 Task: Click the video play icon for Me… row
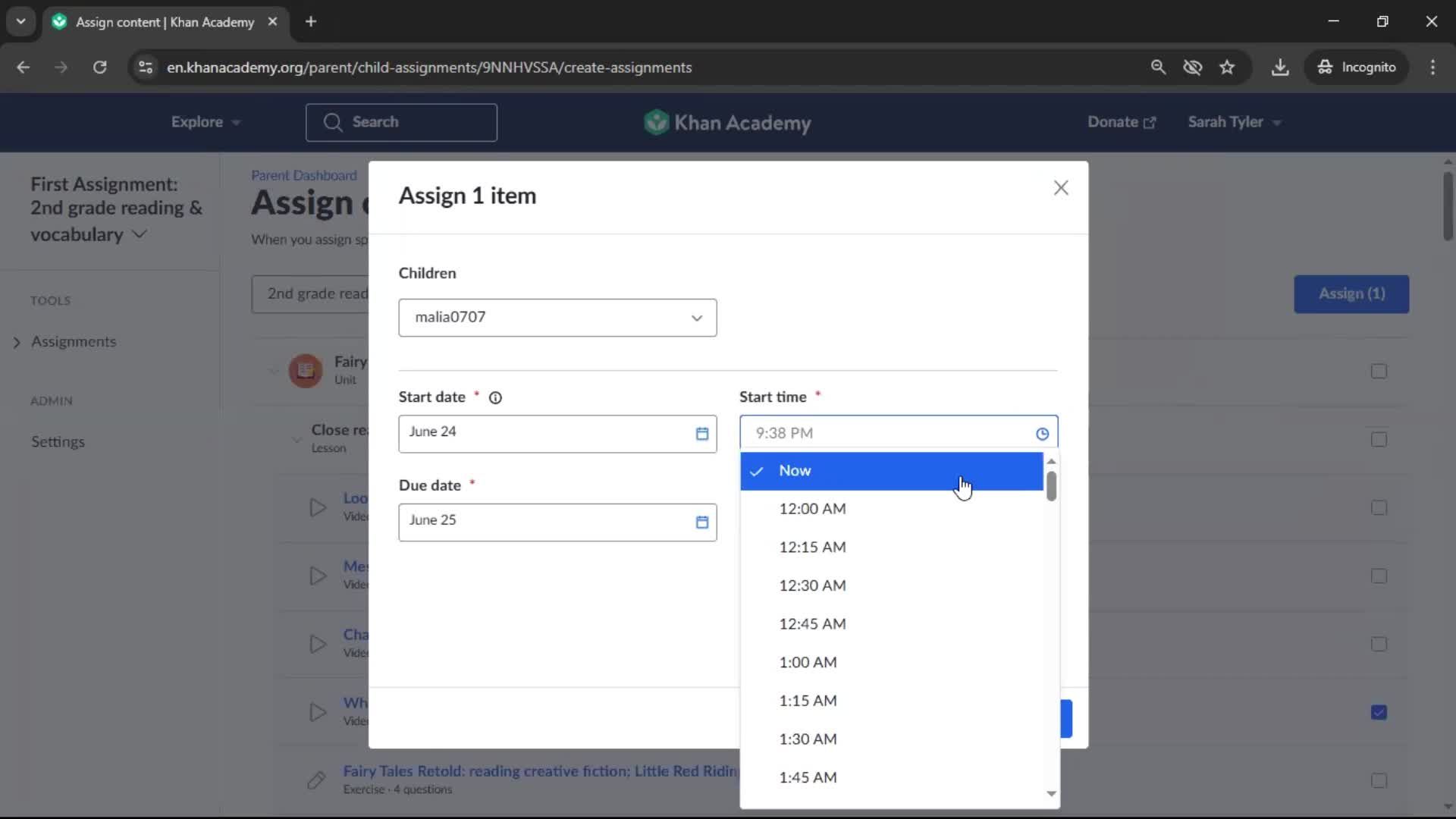point(318,576)
